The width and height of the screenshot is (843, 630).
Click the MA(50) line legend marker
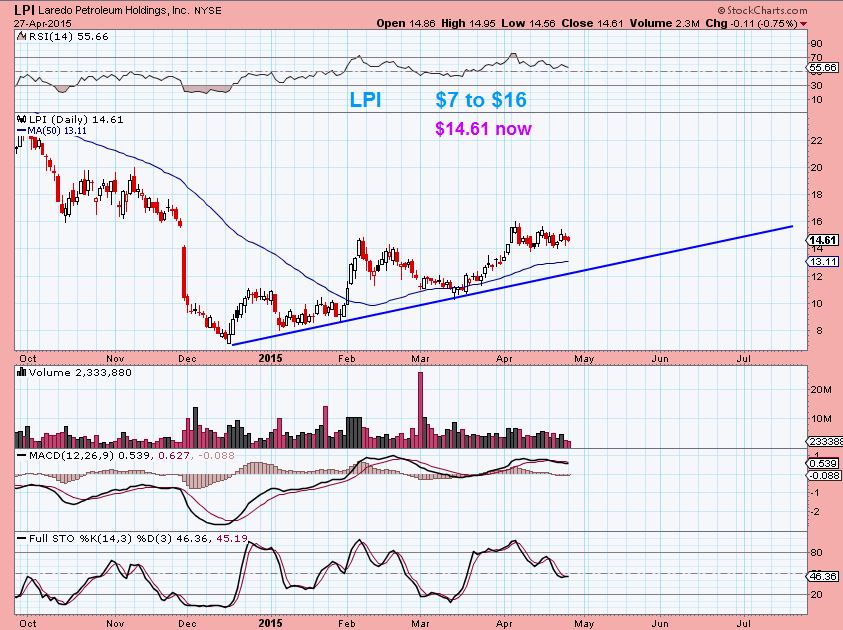pos(21,131)
